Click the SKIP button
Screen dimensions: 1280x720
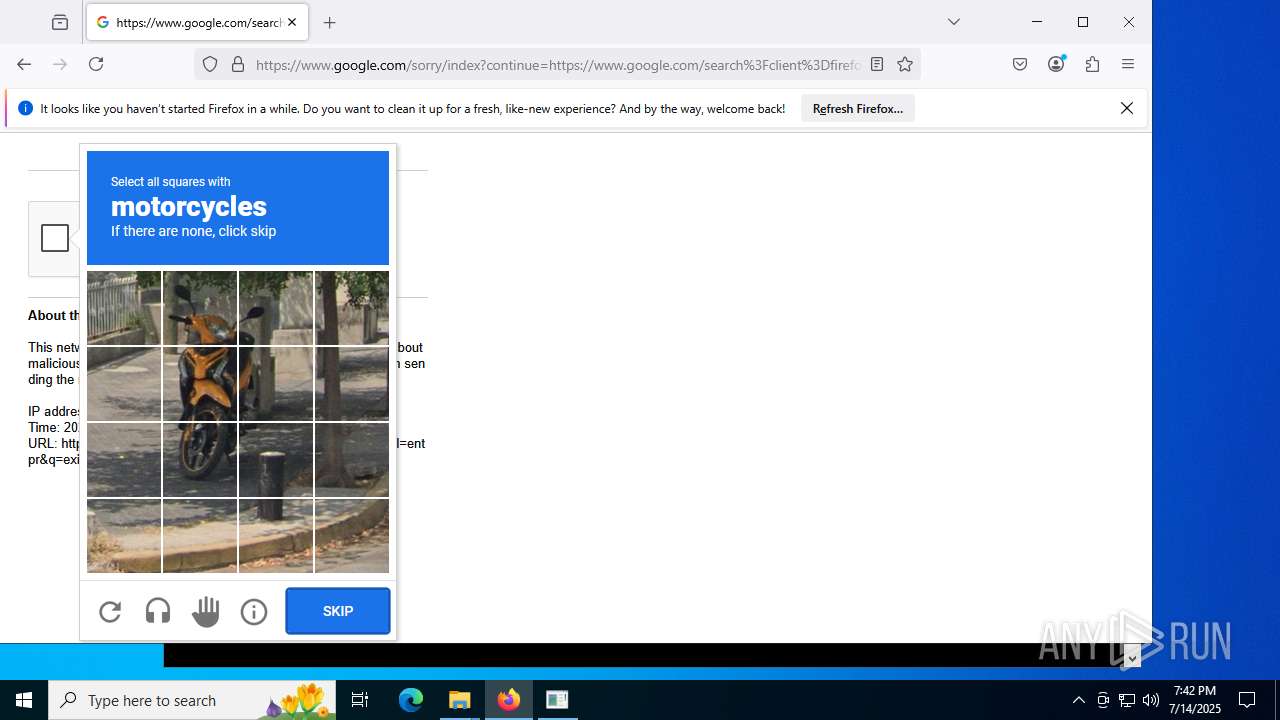(338, 611)
